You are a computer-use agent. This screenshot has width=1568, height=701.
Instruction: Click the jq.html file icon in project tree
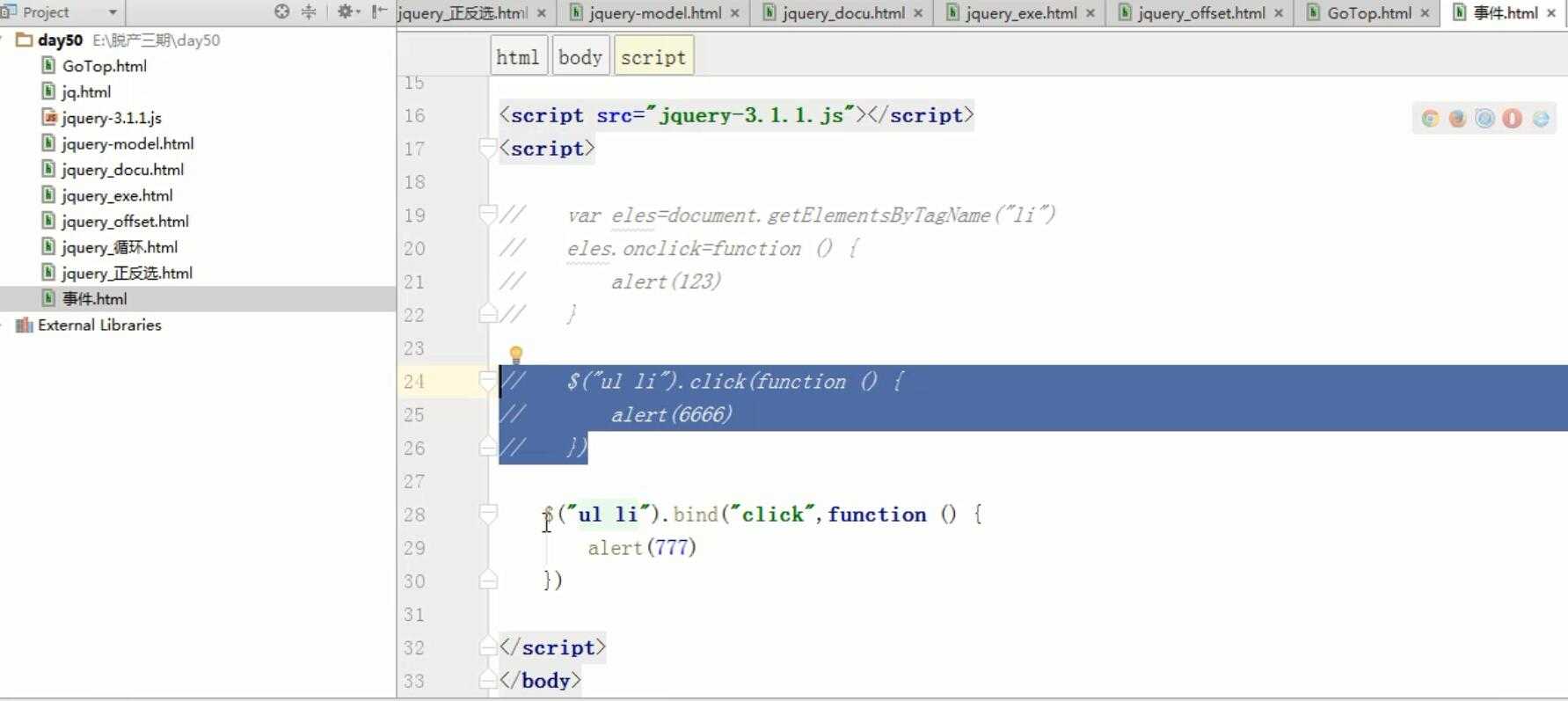point(49,91)
